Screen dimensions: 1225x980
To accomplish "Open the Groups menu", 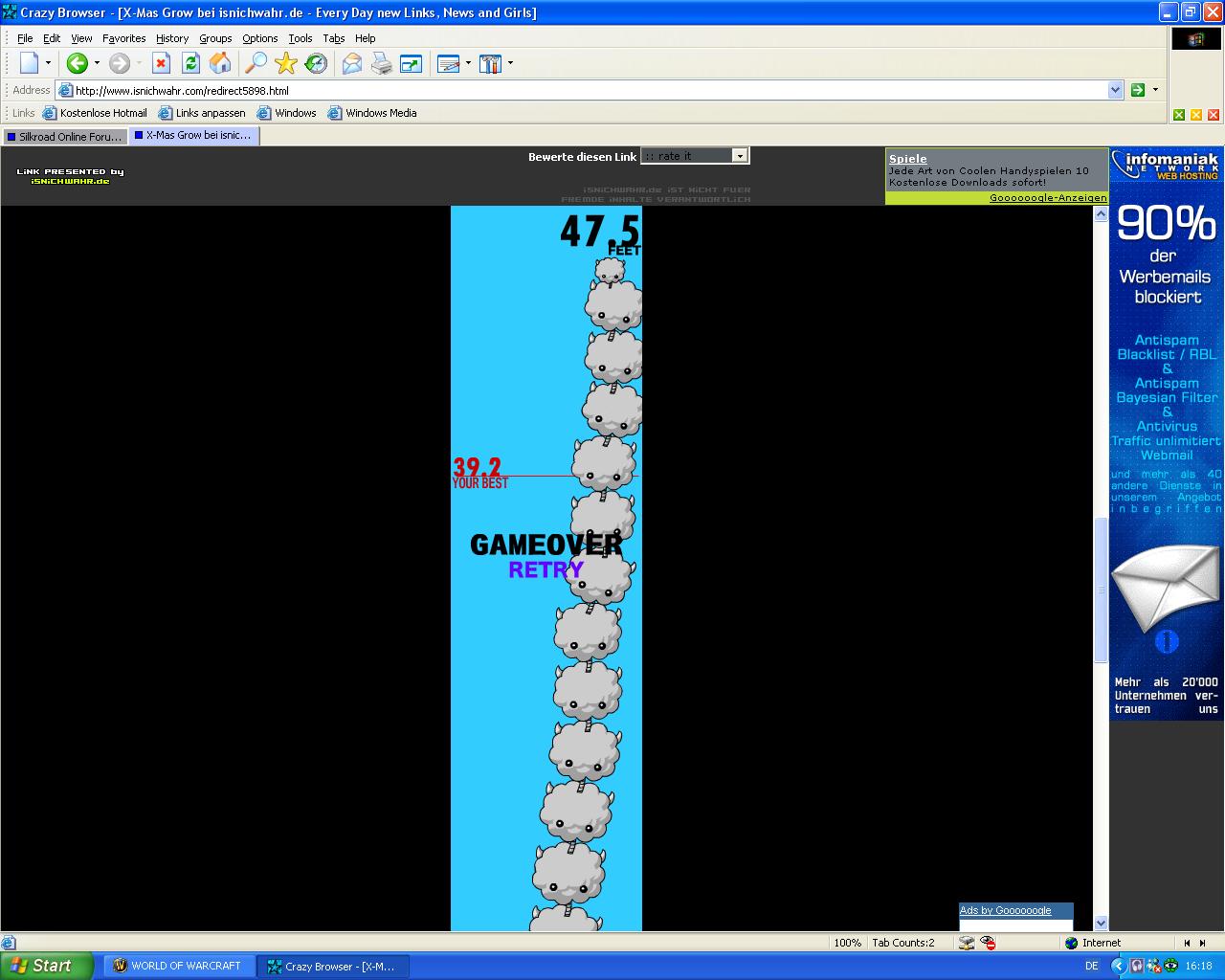I will [x=215, y=38].
